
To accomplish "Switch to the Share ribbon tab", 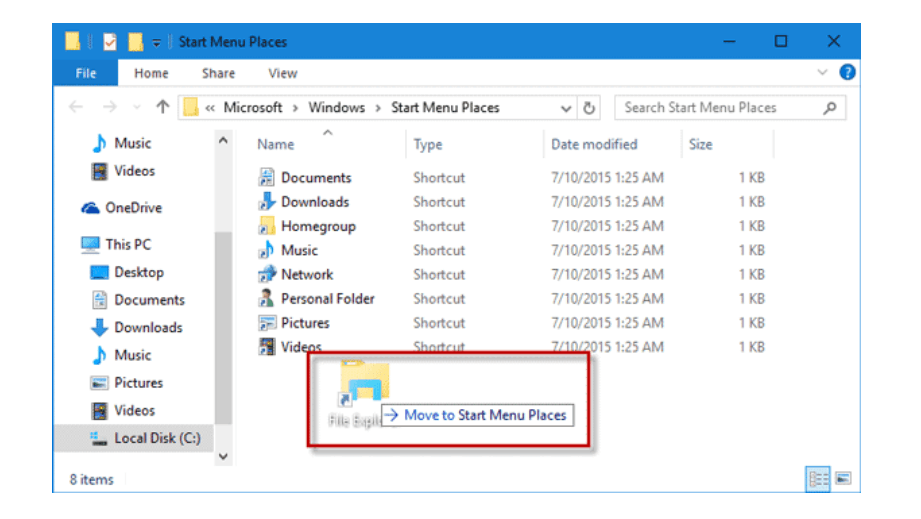I will click(x=219, y=73).
